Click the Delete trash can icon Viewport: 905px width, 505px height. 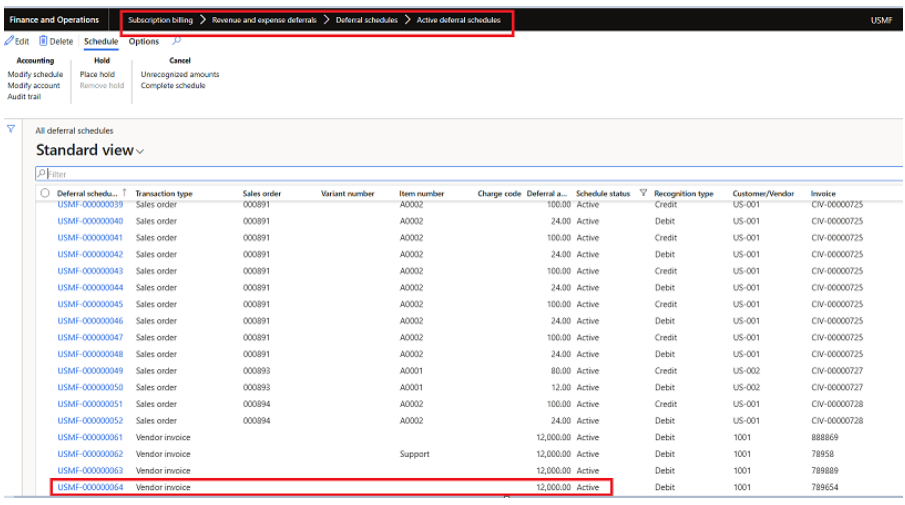click(x=44, y=42)
